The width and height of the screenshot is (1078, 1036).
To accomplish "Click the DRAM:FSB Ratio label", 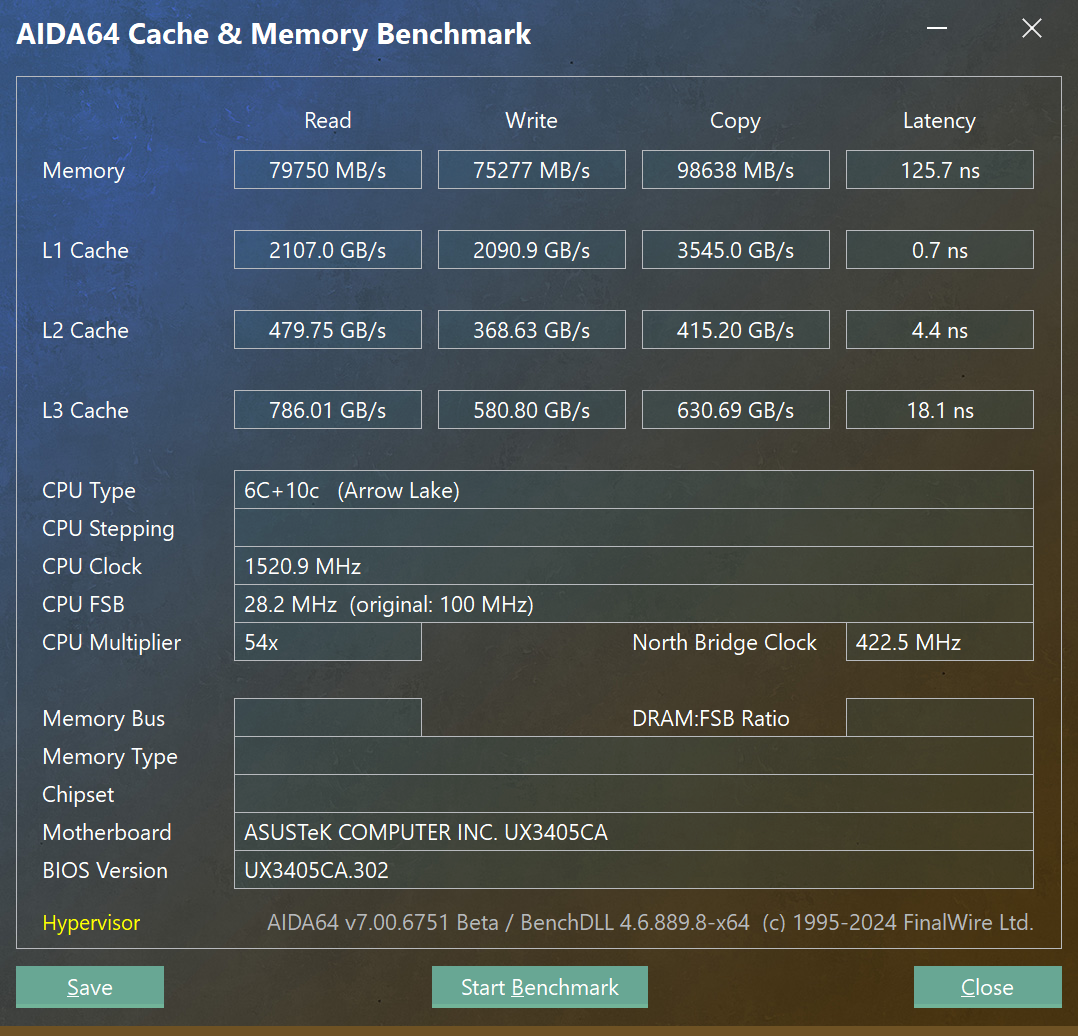I will (711, 718).
